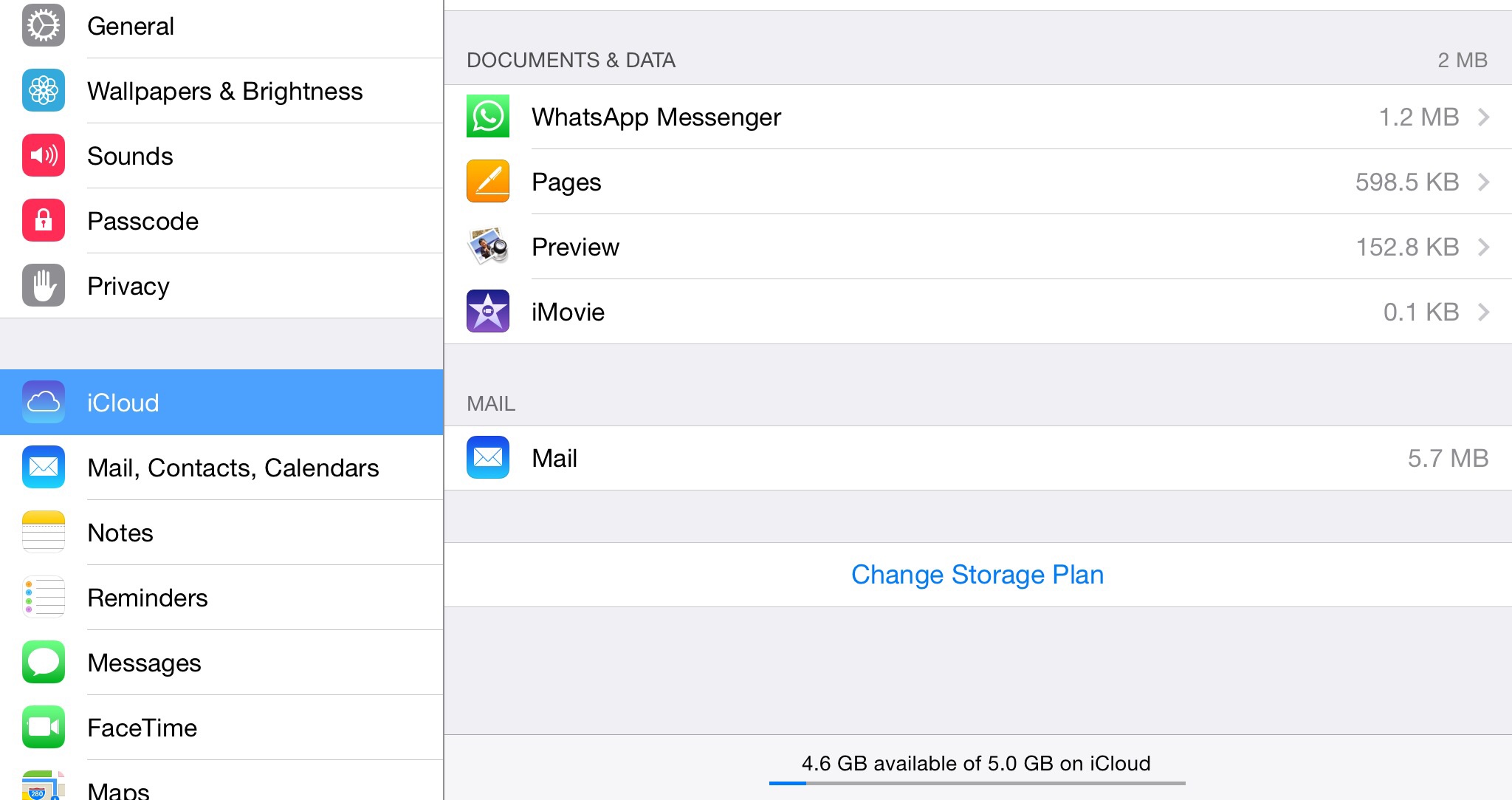Screen dimensions: 1512x800
Task: Tap the iCloud storage usage bar
Action: tap(977, 783)
